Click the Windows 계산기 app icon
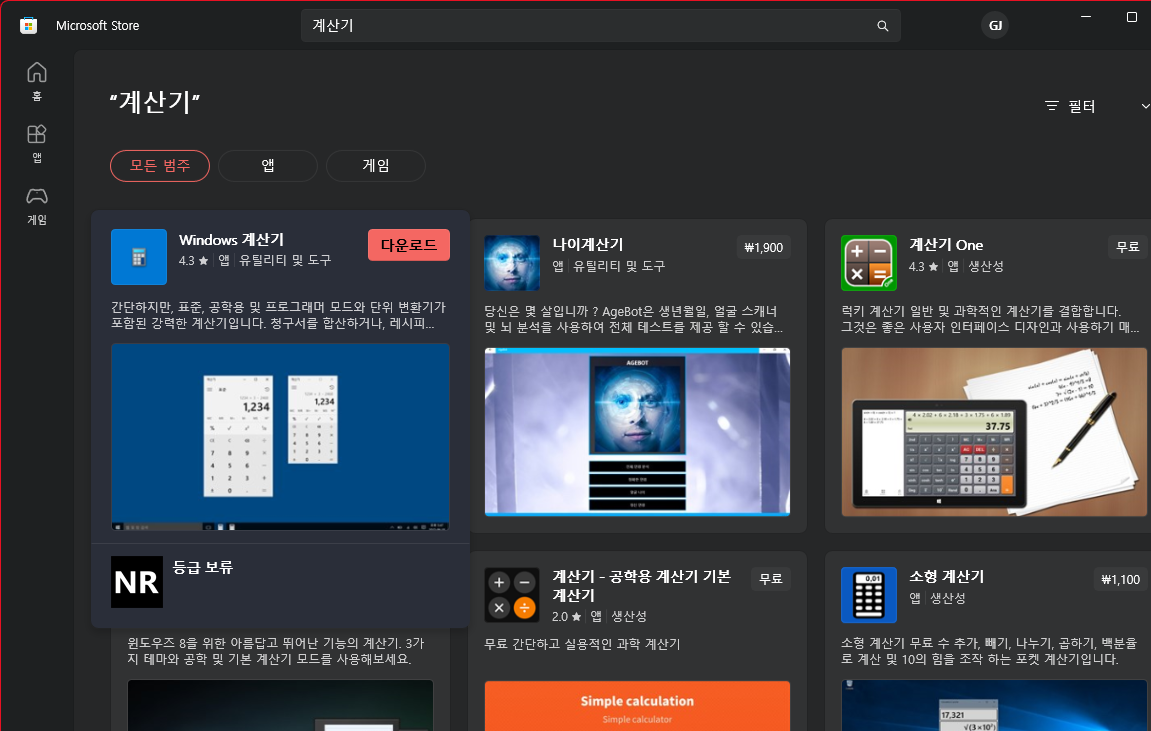Screen dimensions: 1151x731 coord(139,257)
